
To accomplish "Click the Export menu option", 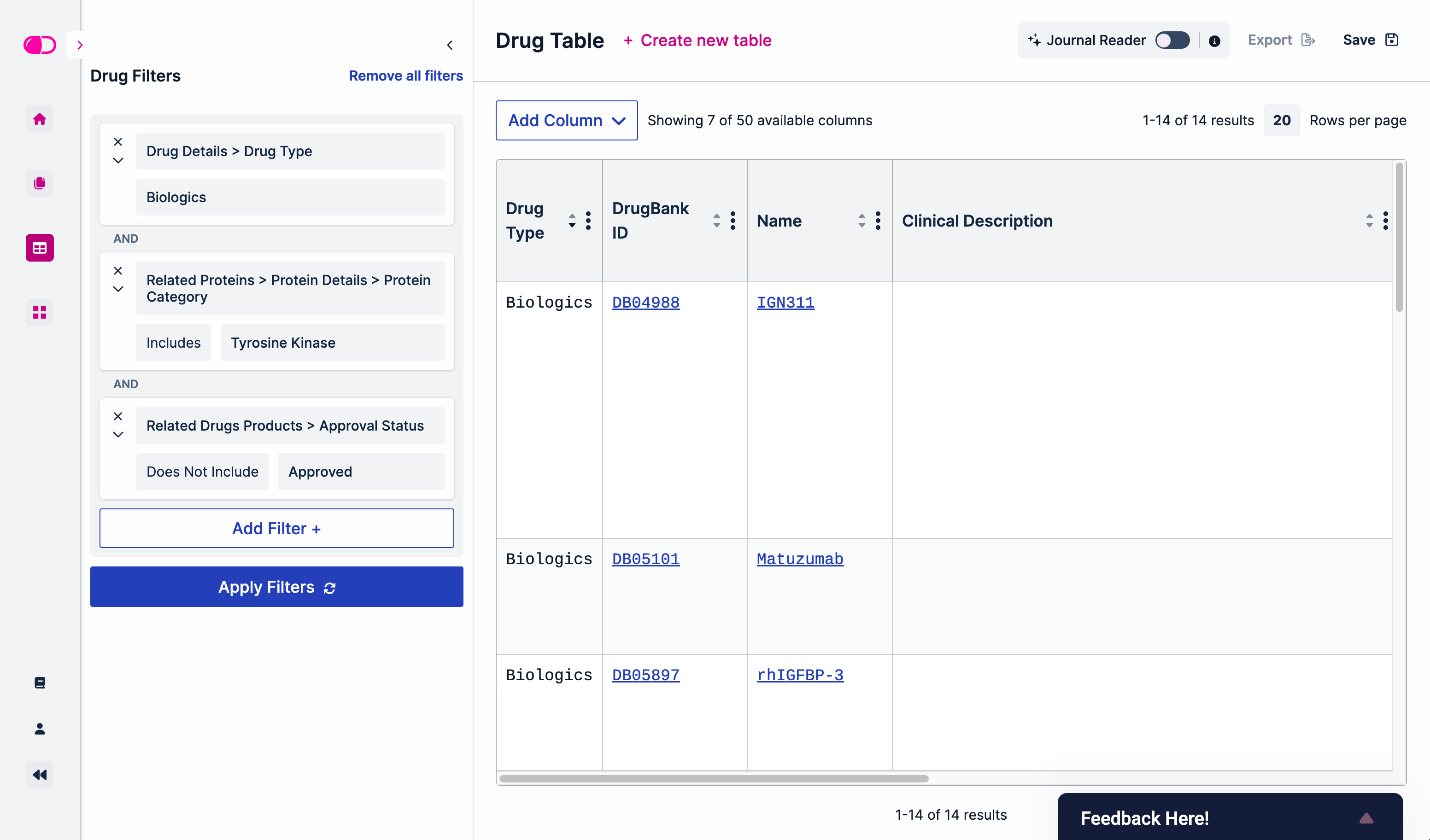I will (1281, 40).
